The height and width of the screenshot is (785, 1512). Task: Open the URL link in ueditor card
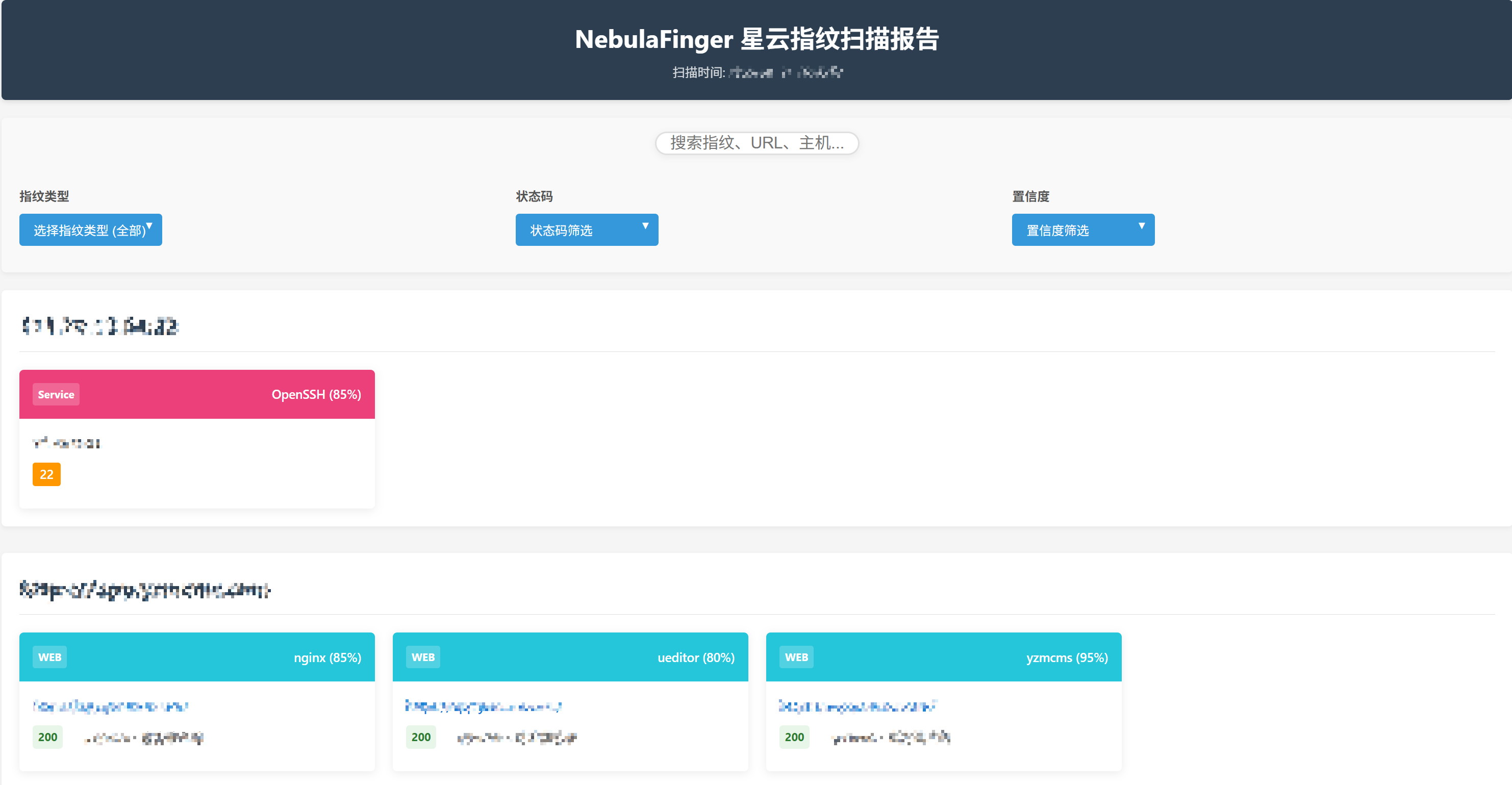483,706
